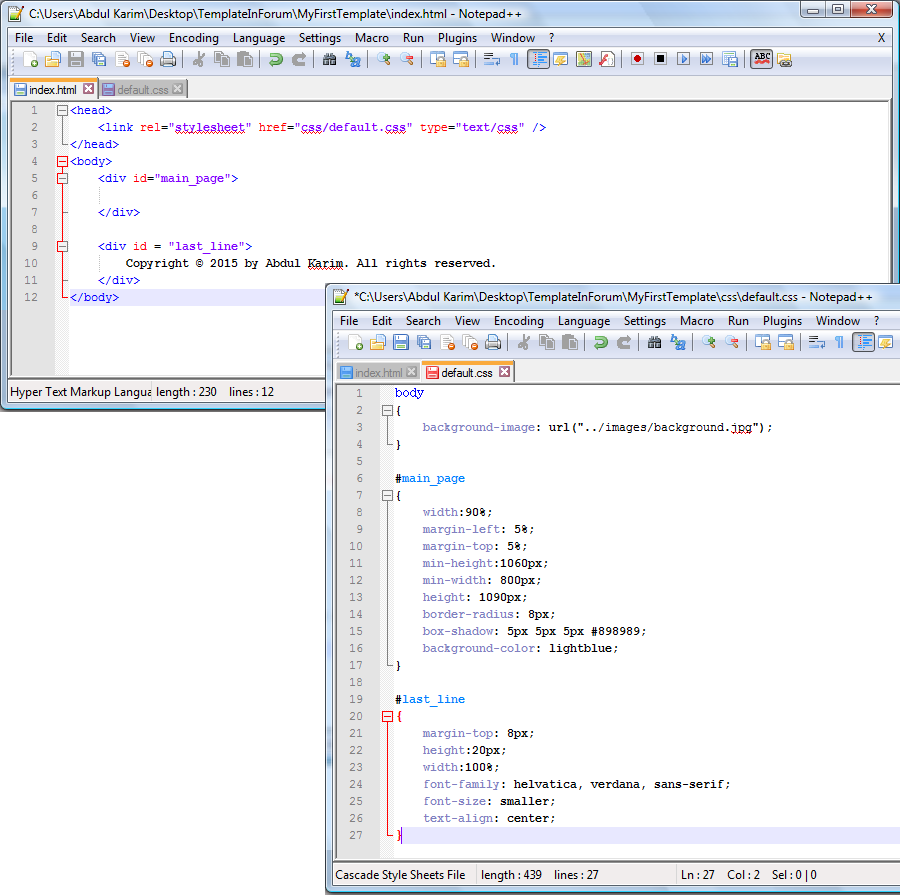Disable the indent guide in default.css window toolbar
Viewport: 900px width, 895px height.
[x=863, y=343]
